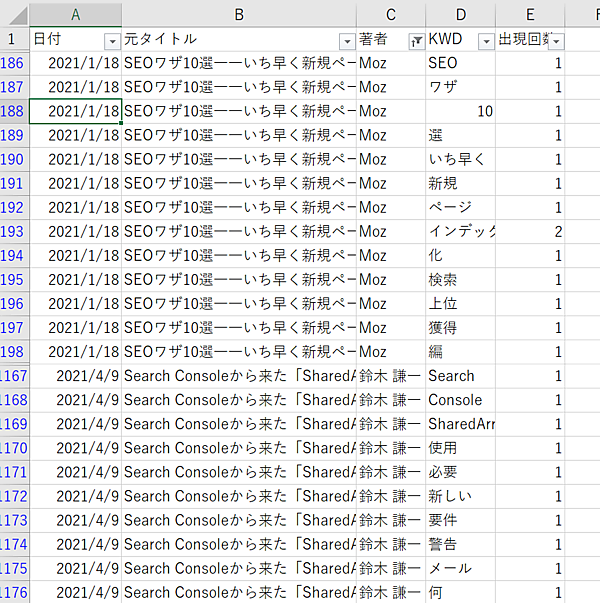Click the count cell showing 2 in row 193
600x603 pixels.
(x=530, y=232)
